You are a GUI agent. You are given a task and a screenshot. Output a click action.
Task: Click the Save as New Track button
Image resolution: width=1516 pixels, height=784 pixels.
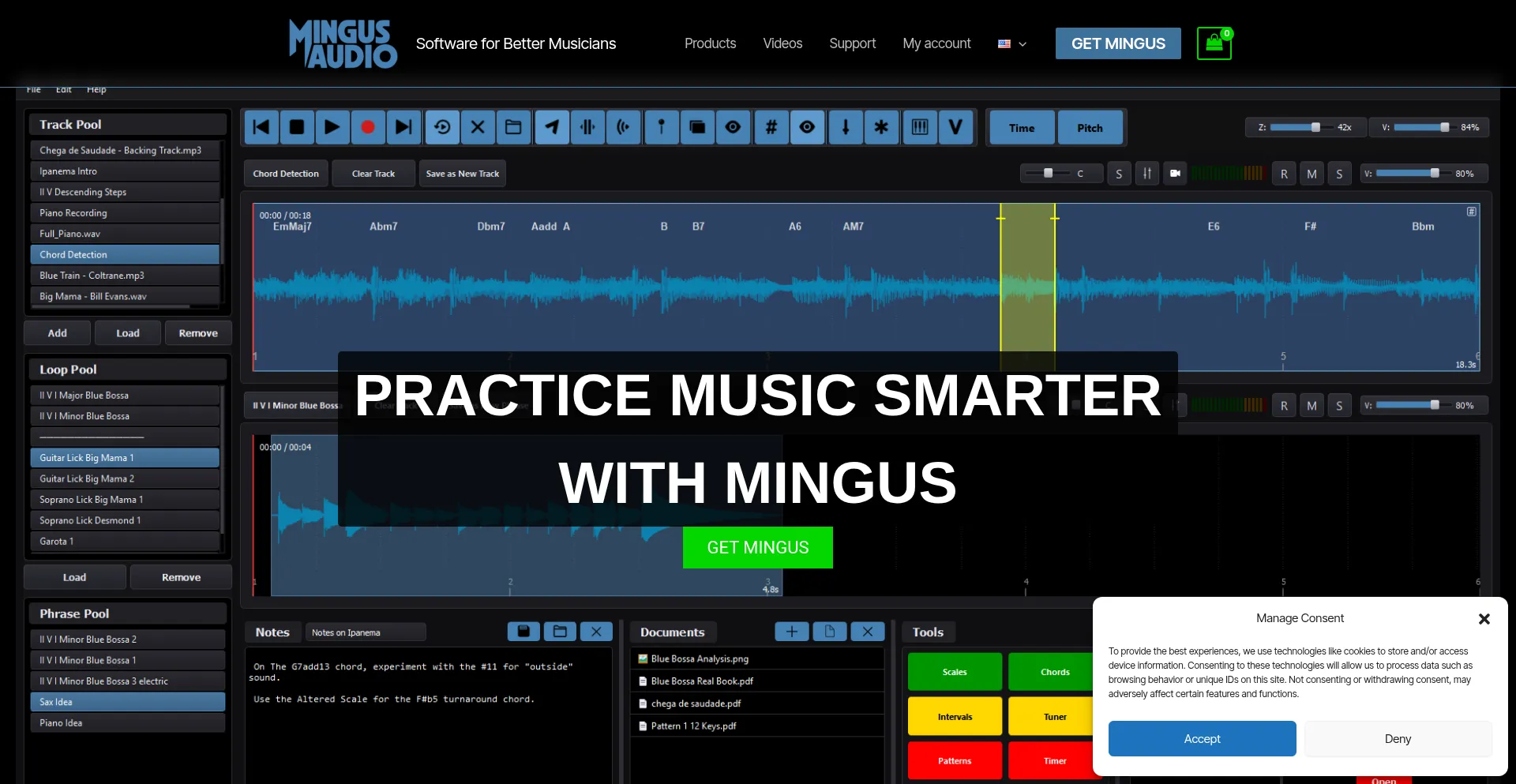[463, 174]
